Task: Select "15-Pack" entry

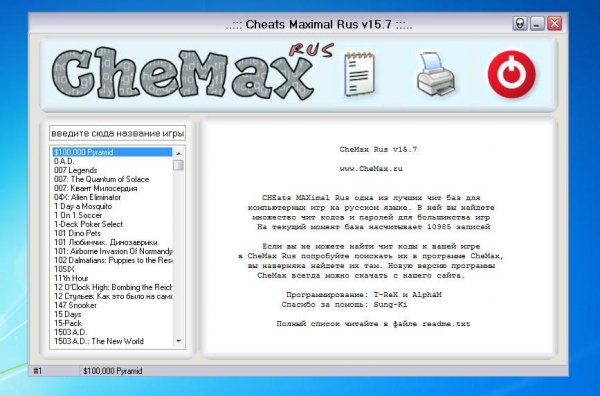Action: (x=112, y=323)
